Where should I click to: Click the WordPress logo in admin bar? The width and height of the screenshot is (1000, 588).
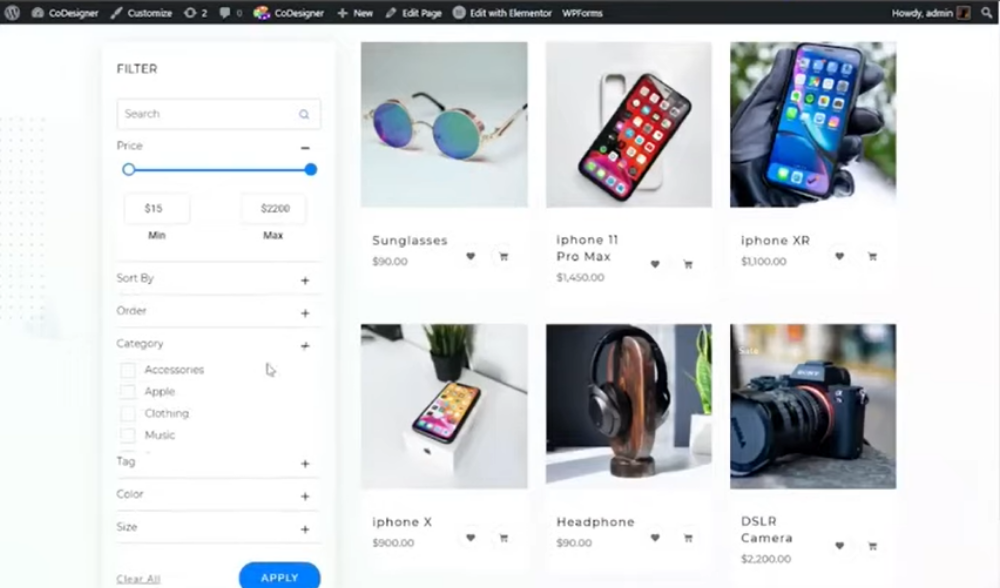[11, 13]
